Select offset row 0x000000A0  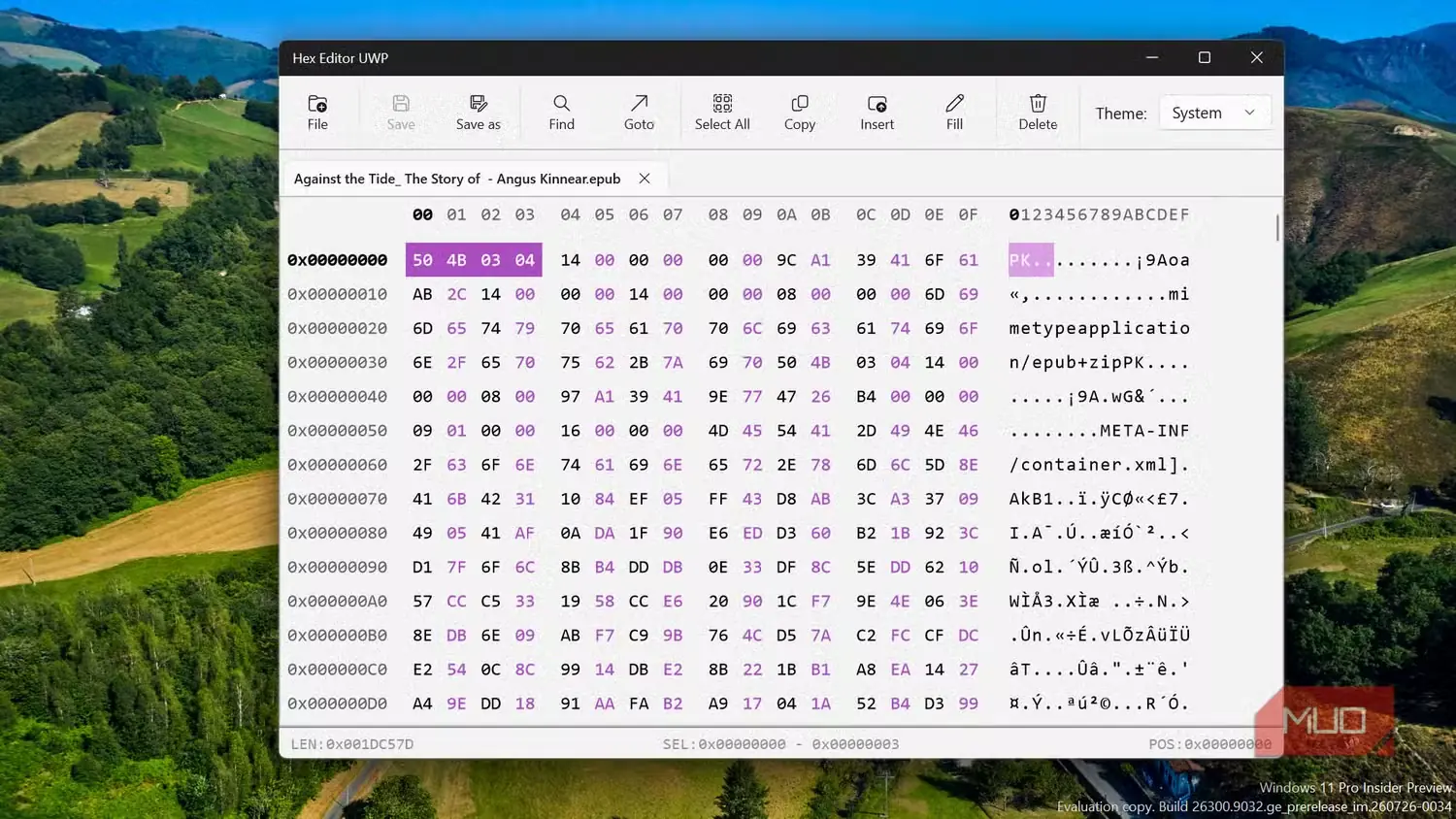point(337,601)
